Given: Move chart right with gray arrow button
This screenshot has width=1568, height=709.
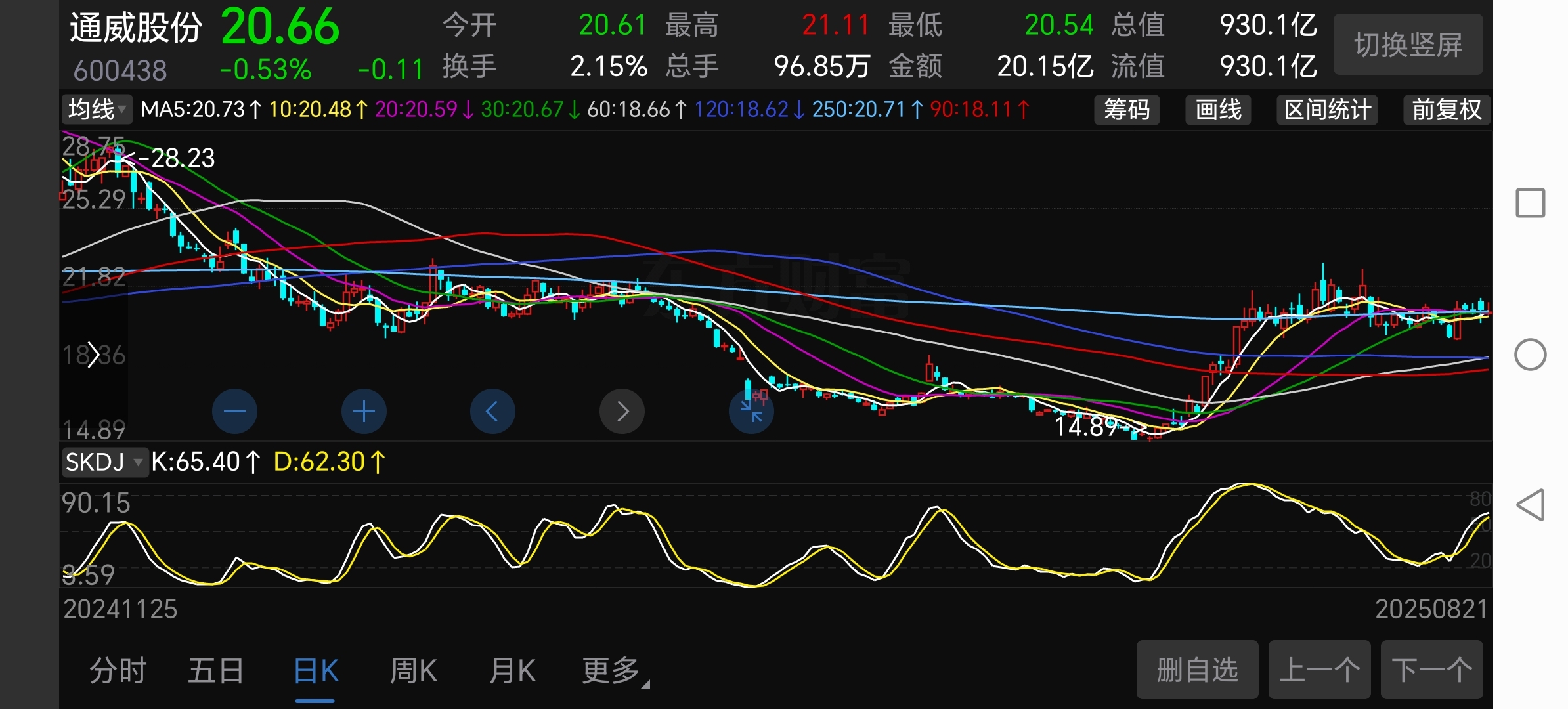Looking at the screenshot, I should [x=622, y=412].
